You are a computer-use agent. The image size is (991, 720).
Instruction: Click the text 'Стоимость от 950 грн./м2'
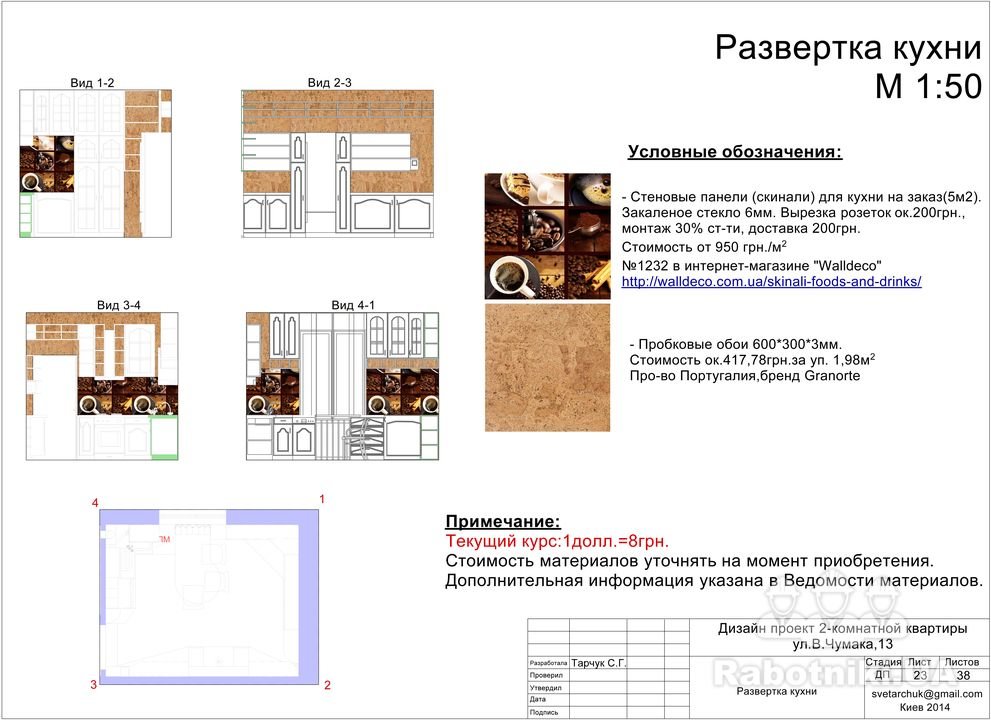point(704,247)
